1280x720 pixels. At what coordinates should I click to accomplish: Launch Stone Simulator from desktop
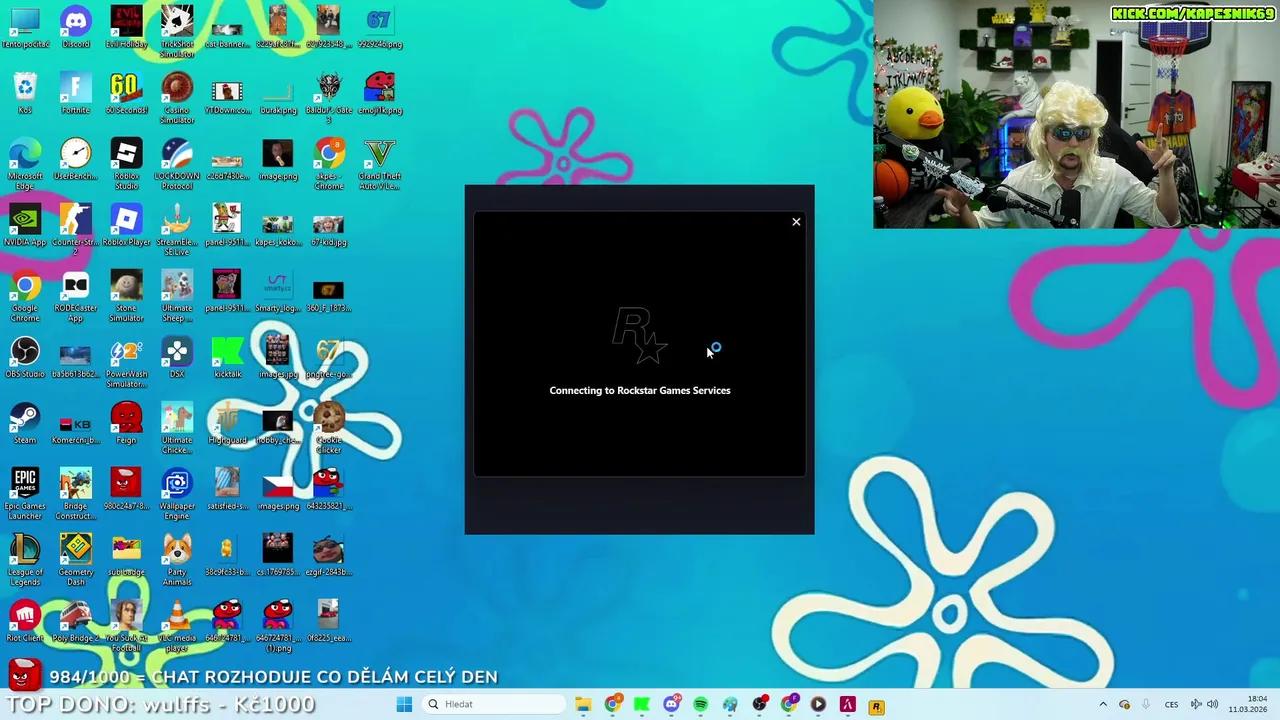point(126,297)
